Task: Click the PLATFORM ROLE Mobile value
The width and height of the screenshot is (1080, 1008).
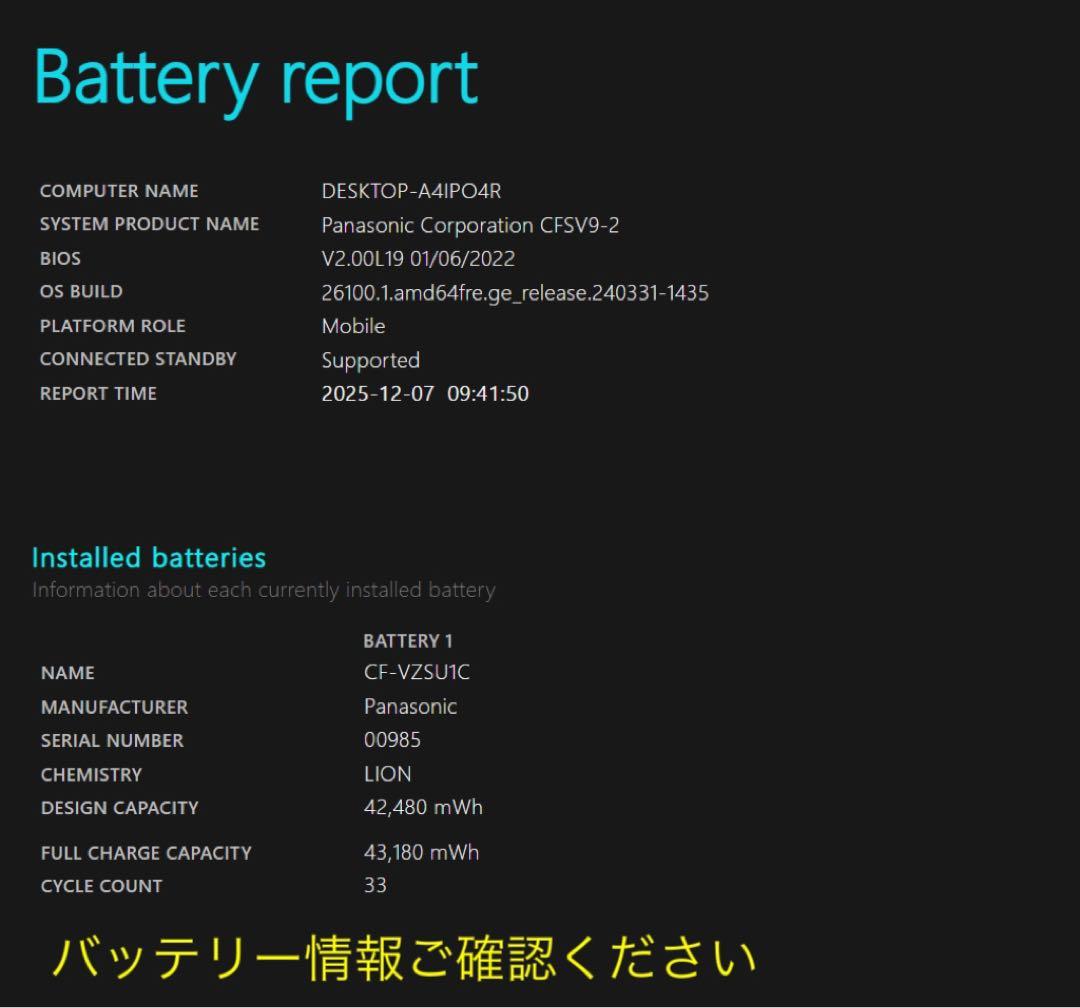Action: tap(352, 326)
